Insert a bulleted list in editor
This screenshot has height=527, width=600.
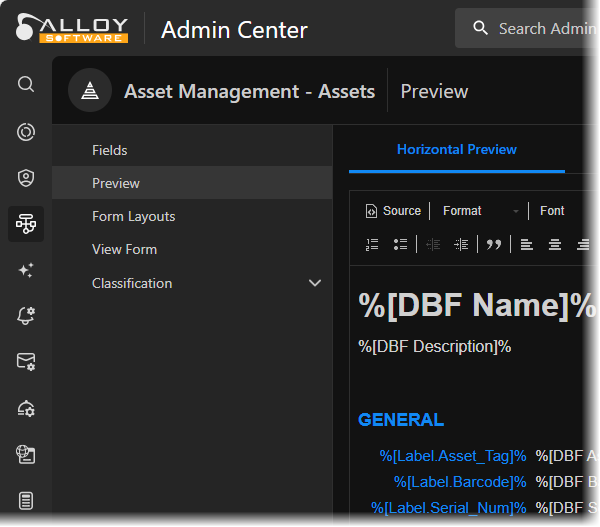[400, 244]
